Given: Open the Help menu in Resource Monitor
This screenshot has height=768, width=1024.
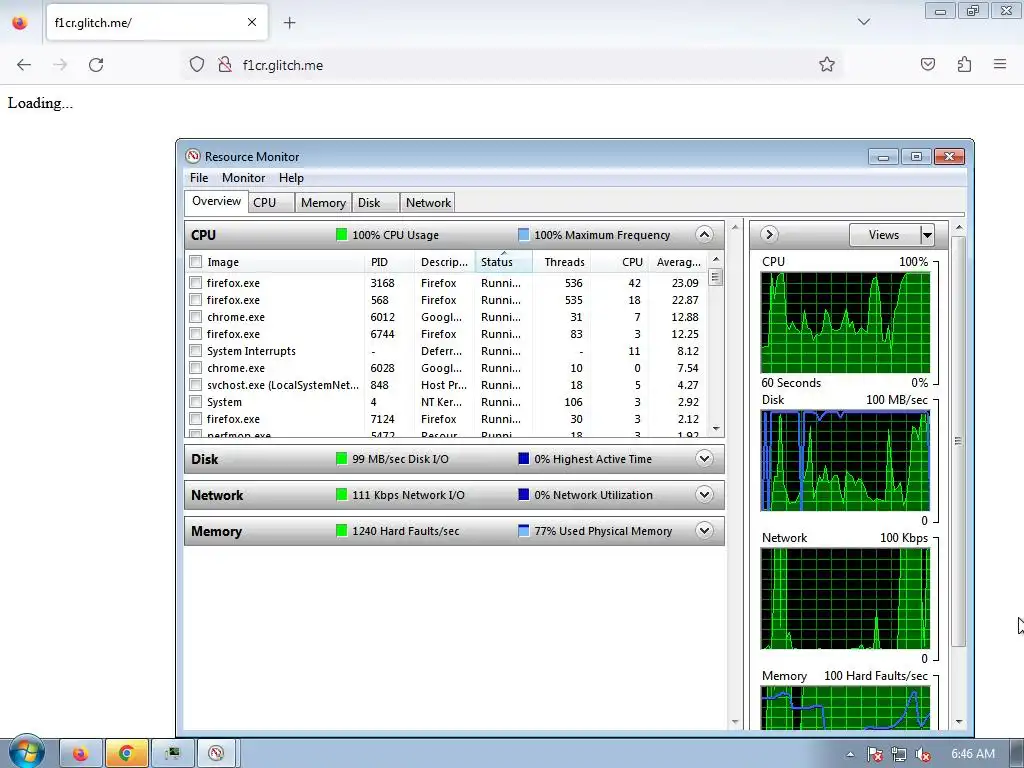Looking at the screenshot, I should [x=291, y=178].
